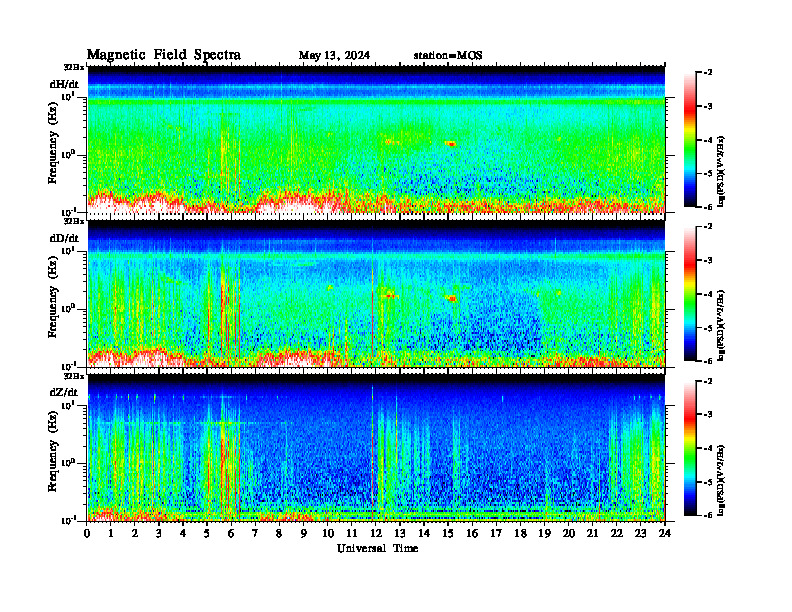This screenshot has height=612, width=792.
Task: Click the "-3" value on the dZ/dt color scale
Action: 708,415
